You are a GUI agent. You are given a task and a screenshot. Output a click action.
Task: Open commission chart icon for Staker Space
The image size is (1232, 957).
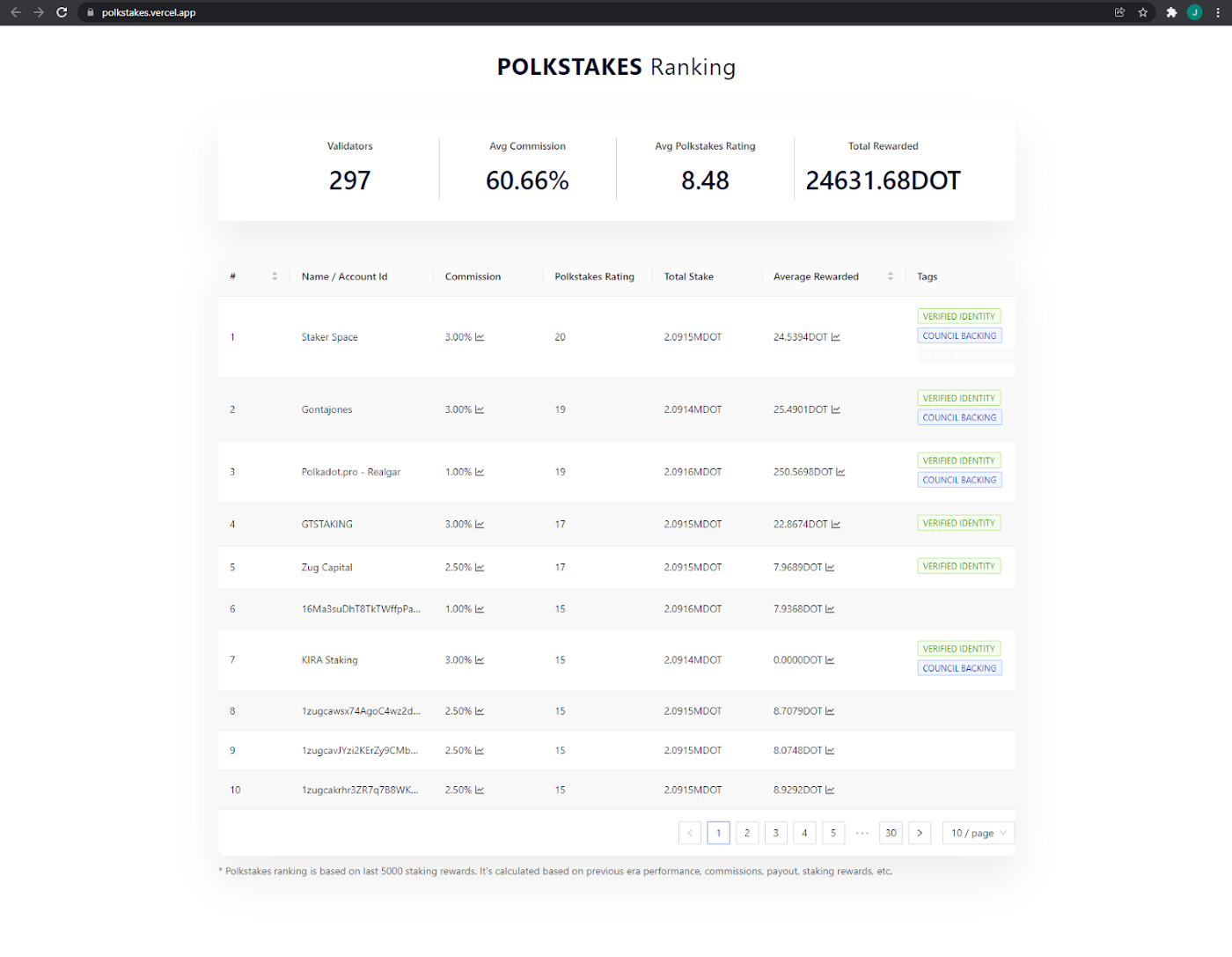[480, 337]
